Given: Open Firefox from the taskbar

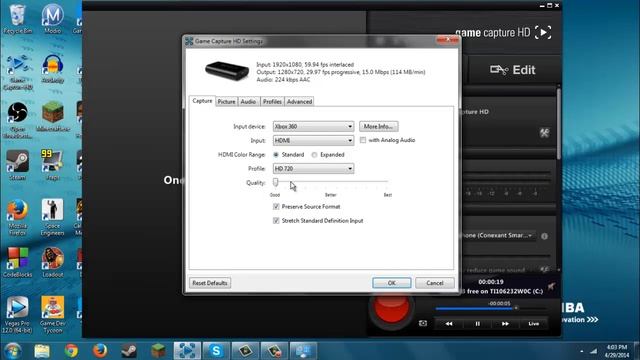Looking at the screenshot, I should [x=100, y=351].
